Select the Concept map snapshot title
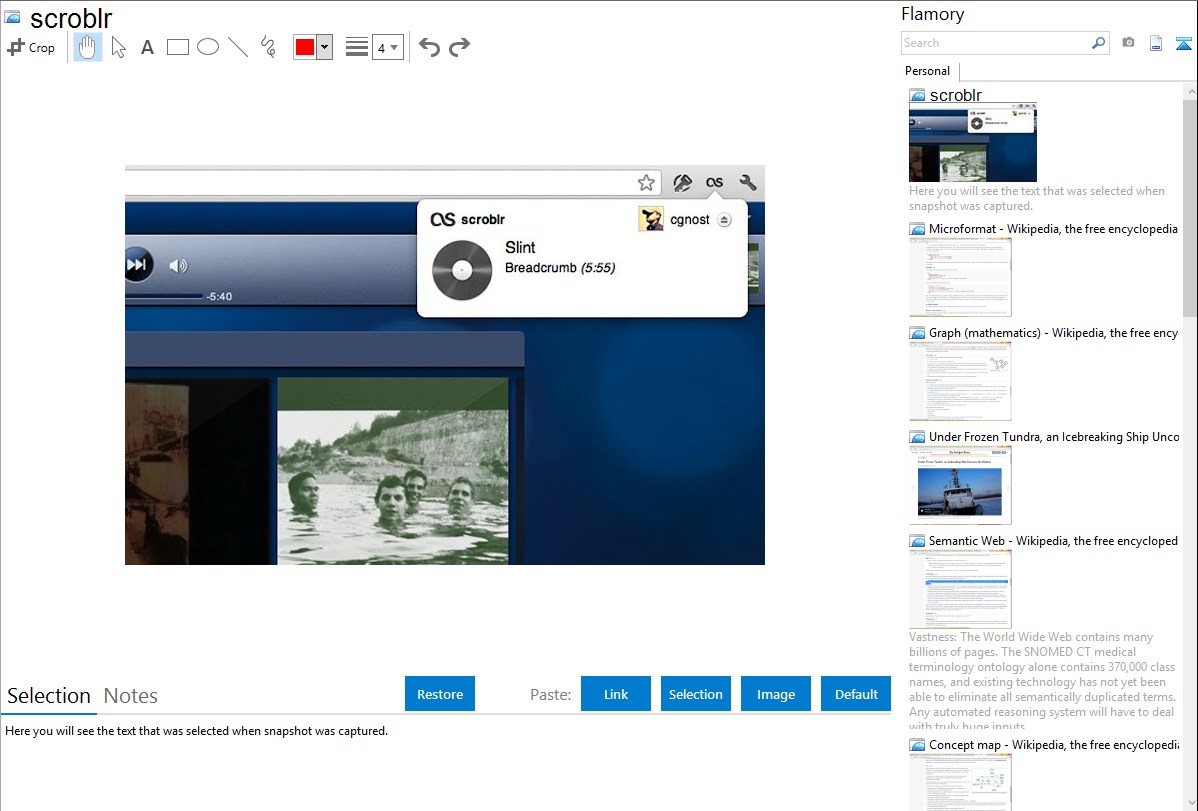Screen dimensions: 1198x811 click(1054, 744)
